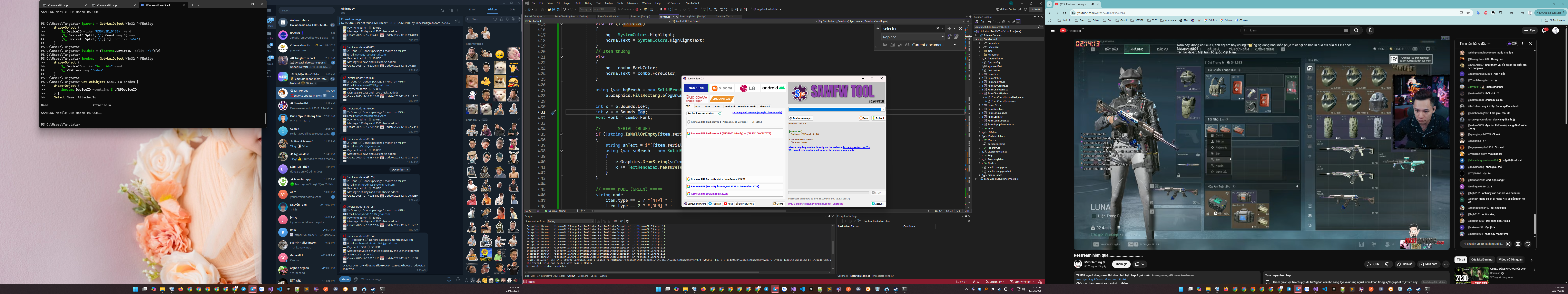Collapse the Replace row in the Find panel
This screenshot has height=294, width=1568.
click(878, 29)
